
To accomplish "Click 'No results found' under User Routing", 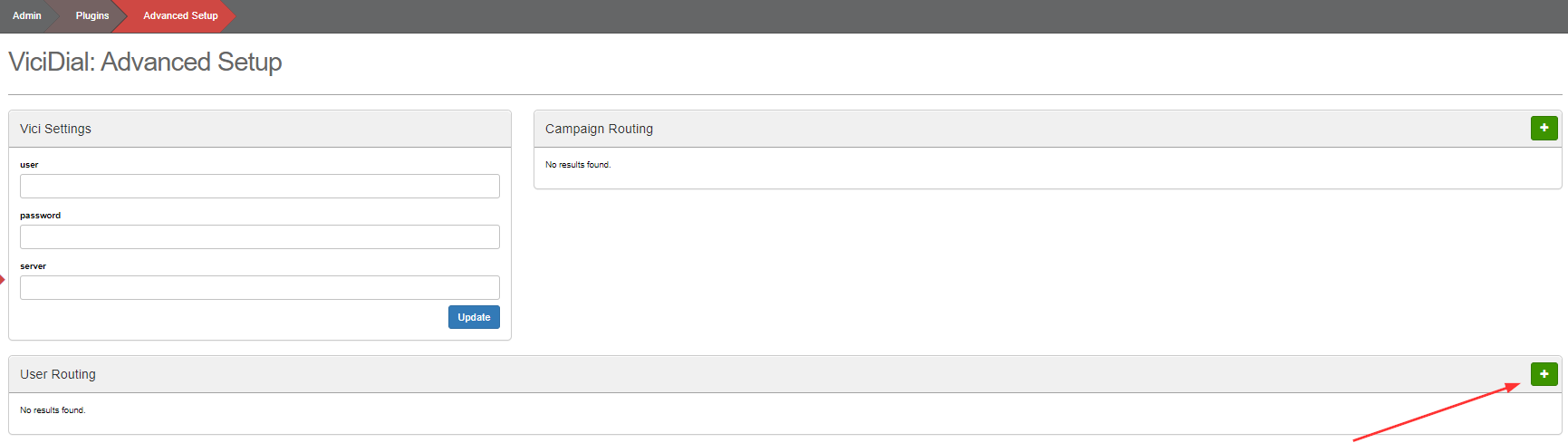I will (x=53, y=410).
